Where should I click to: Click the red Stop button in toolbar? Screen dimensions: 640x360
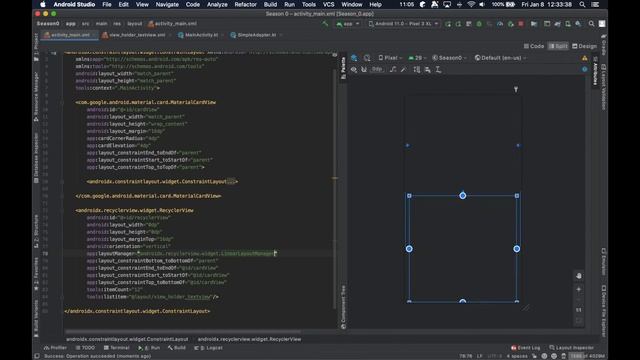[521, 24]
